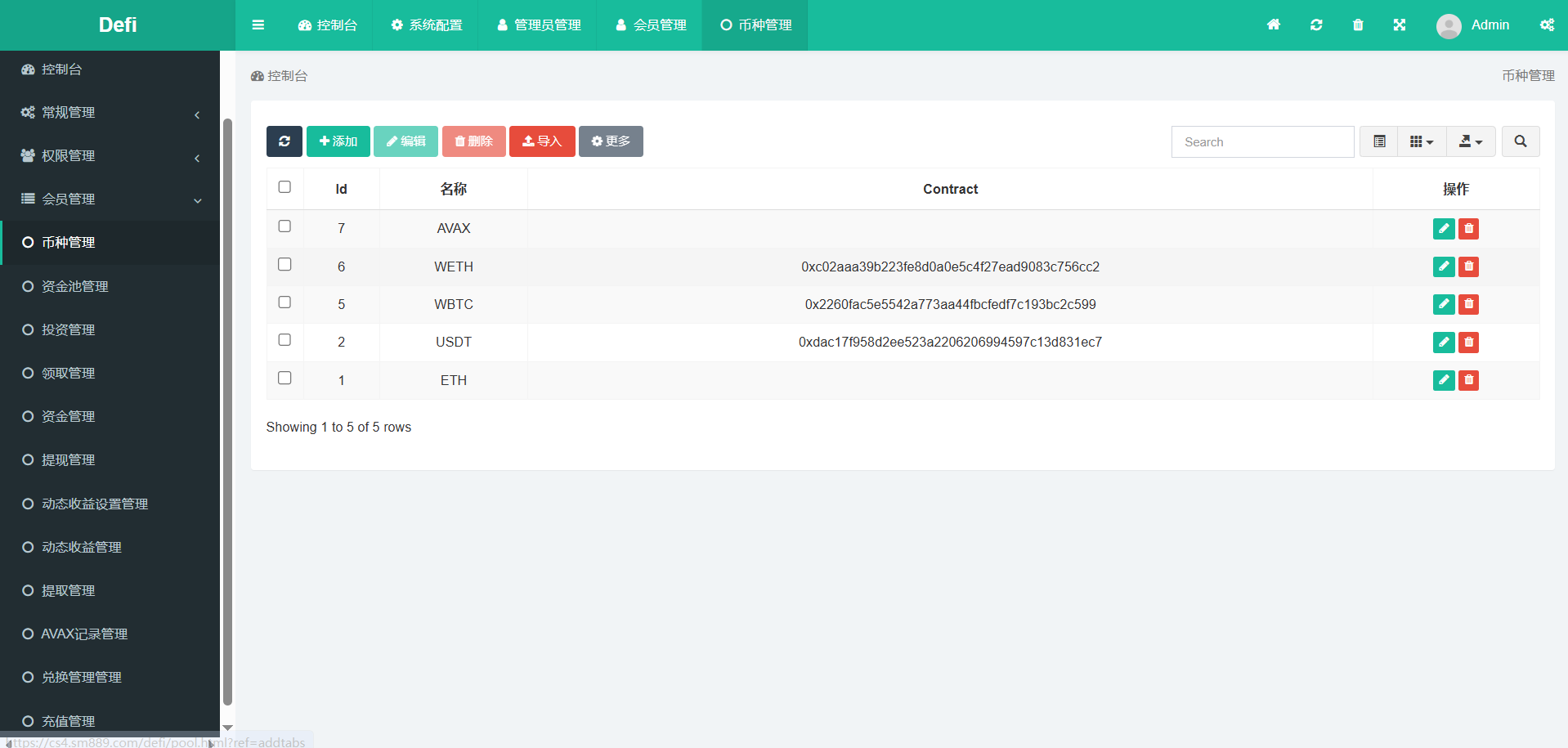Click the trash icon in top bar
Image resolution: width=1568 pixels, height=748 pixels.
pos(1357,25)
